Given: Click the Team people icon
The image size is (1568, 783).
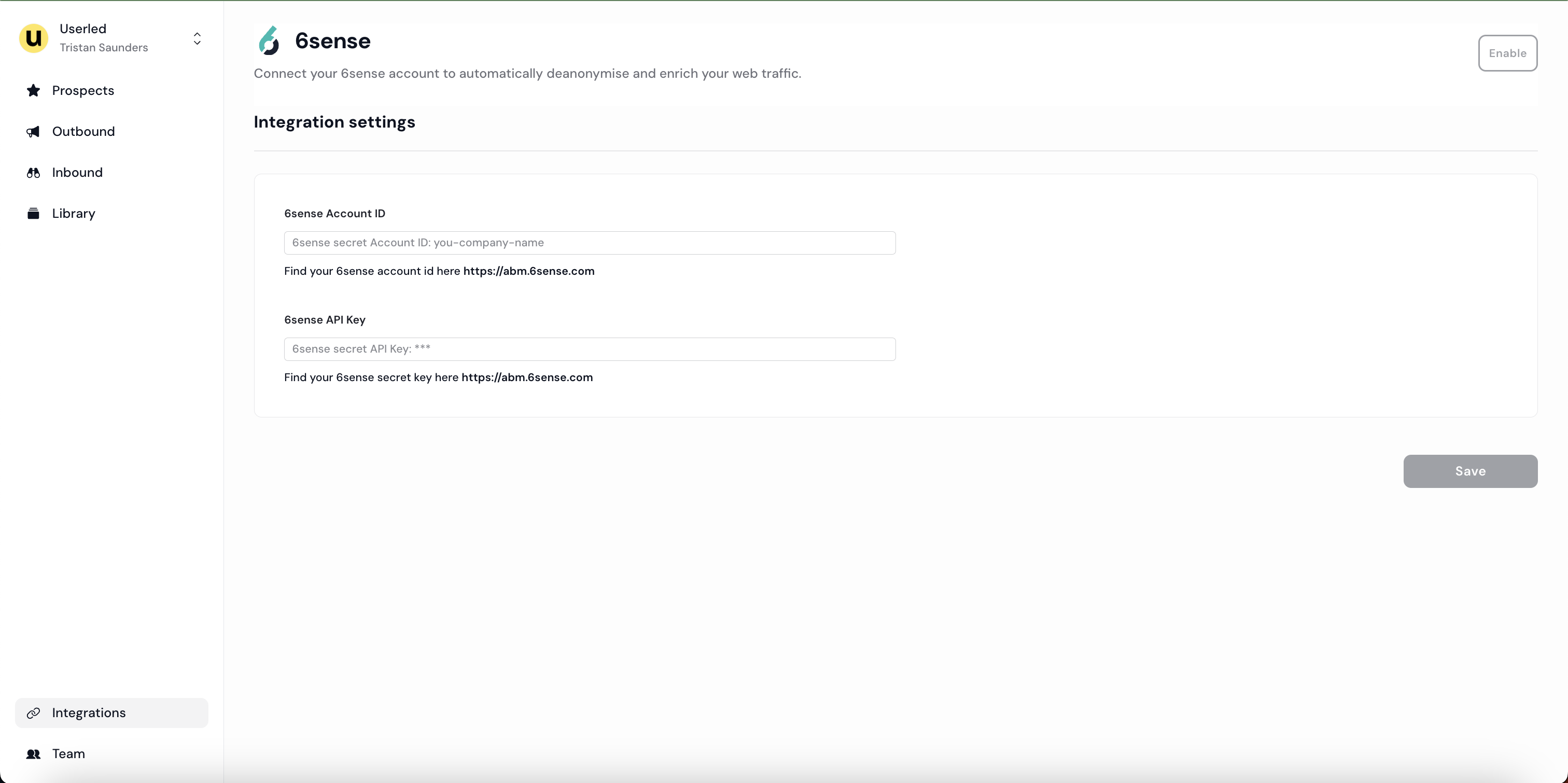Looking at the screenshot, I should click(x=34, y=754).
